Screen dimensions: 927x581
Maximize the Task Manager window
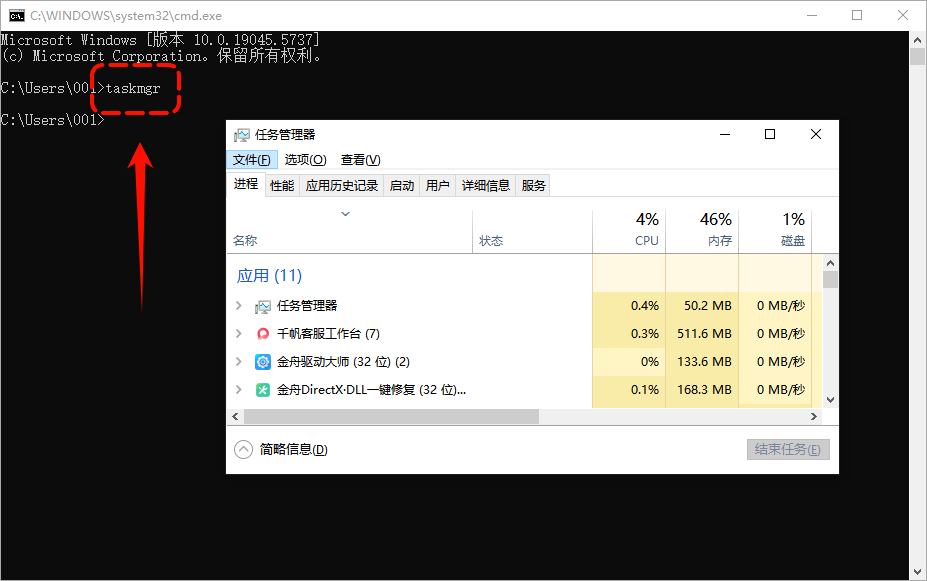[x=770, y=134]
